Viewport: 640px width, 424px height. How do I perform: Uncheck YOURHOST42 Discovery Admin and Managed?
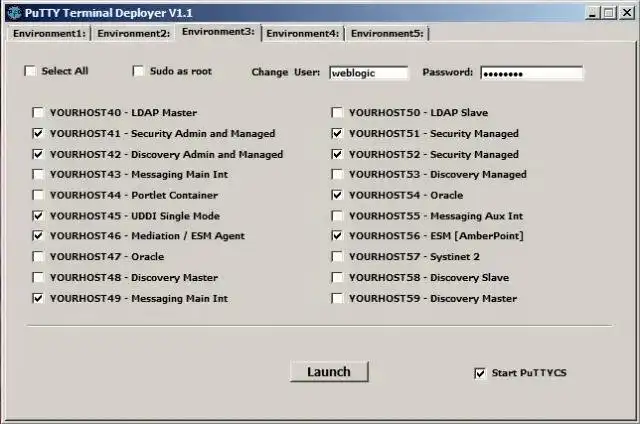point(38,154)
